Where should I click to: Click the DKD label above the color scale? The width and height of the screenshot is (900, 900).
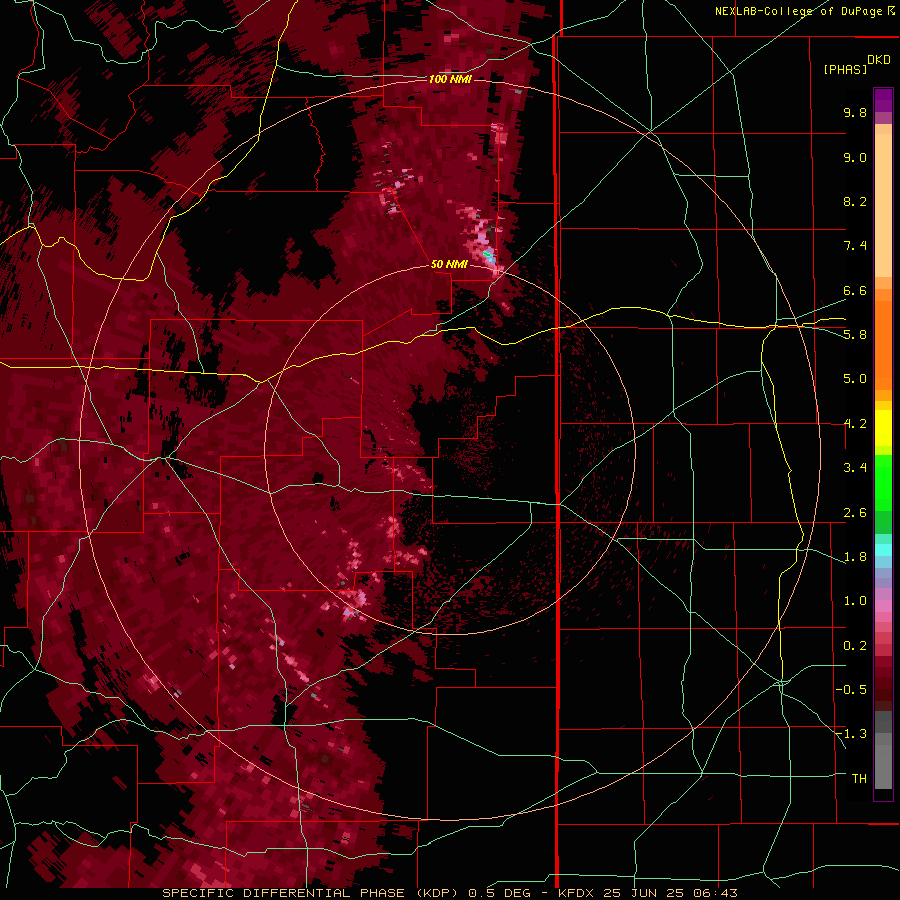(x=879, y=60)
